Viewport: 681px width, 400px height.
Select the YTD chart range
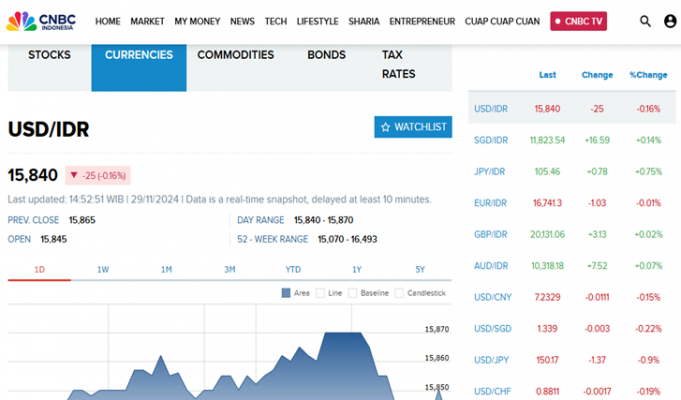coord(293,269)
